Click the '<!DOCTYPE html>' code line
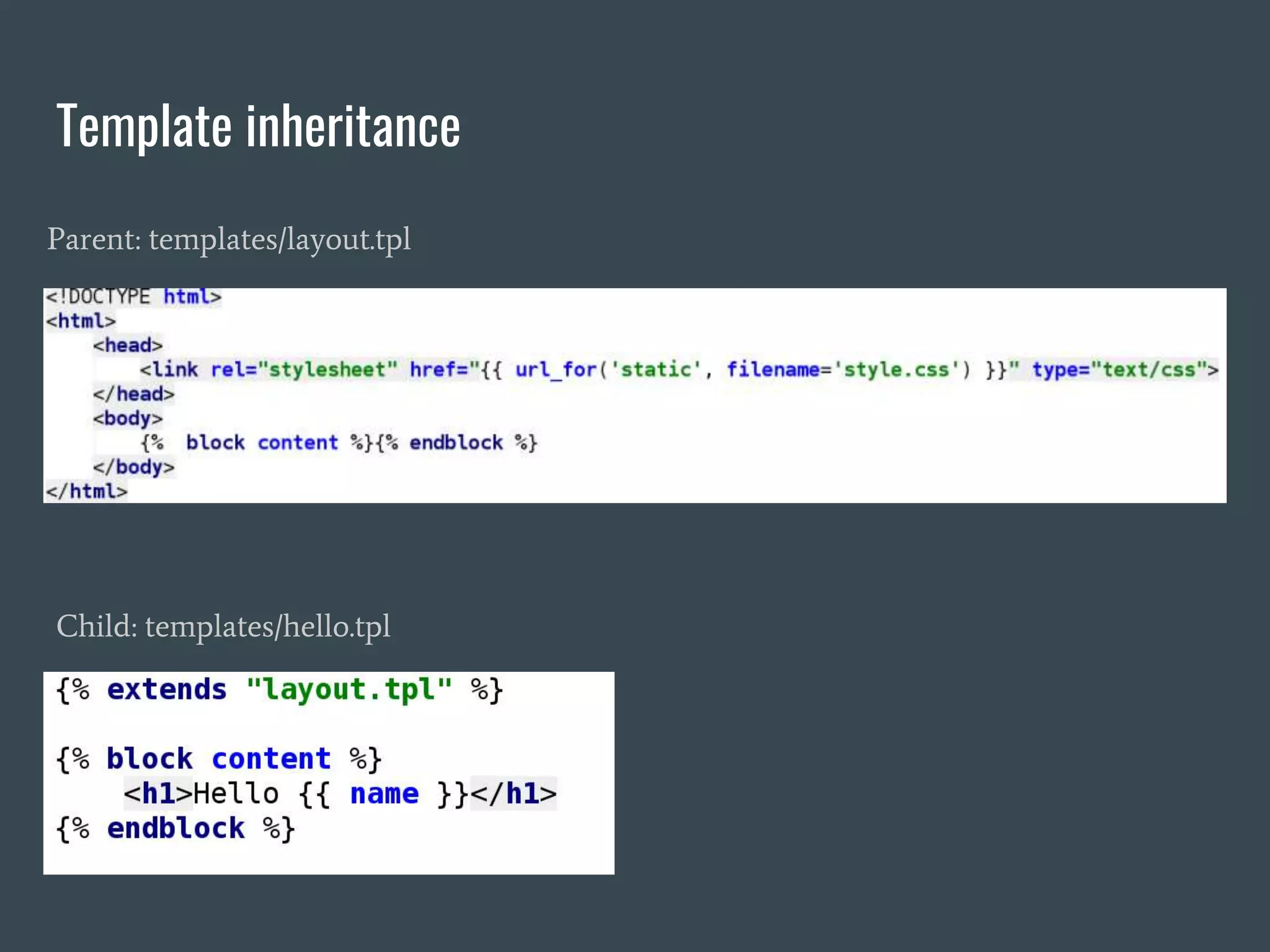The height and width of the screenshot is (952, 1270). coord(133,297)
